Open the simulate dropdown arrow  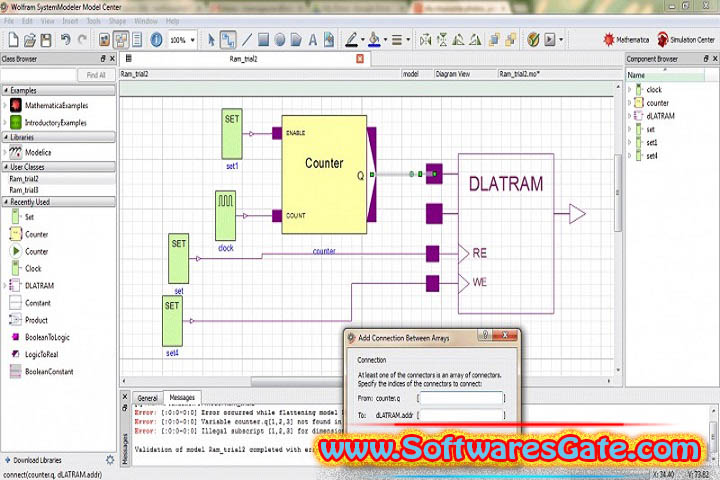pos(561,40)
